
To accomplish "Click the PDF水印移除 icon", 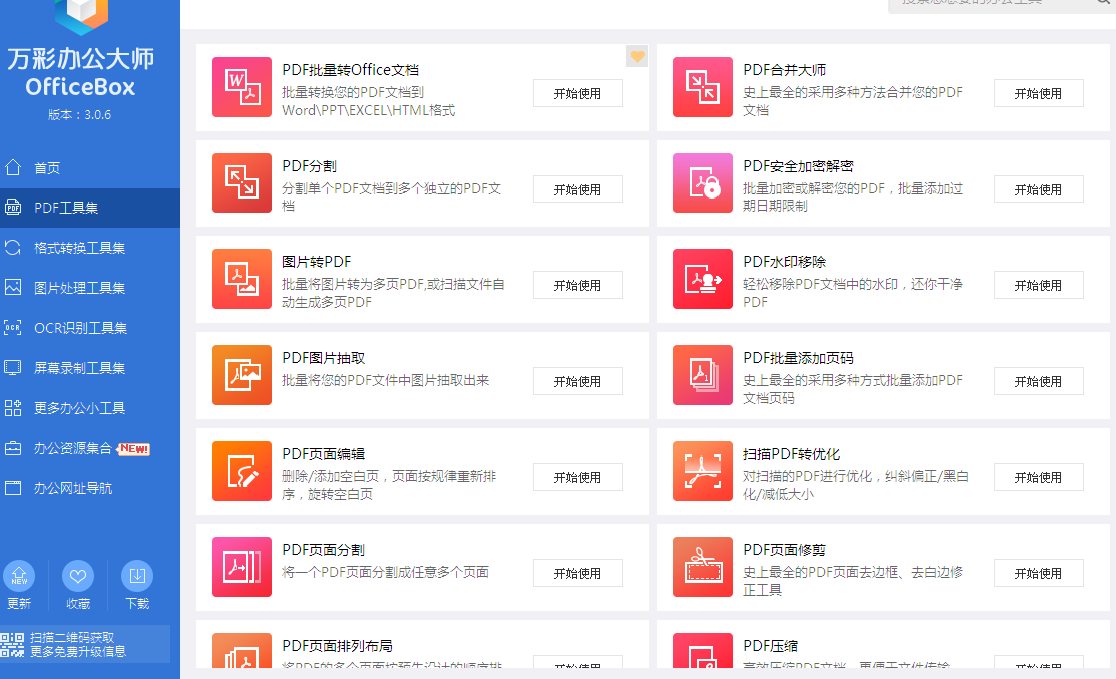I will 703,279.
